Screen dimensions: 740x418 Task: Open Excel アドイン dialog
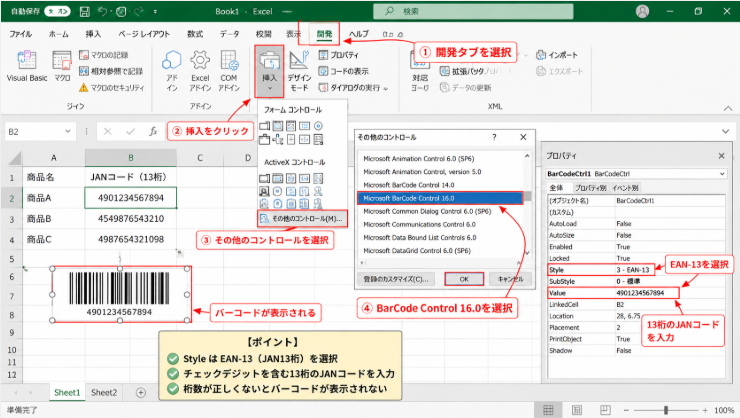pos(200,71)
